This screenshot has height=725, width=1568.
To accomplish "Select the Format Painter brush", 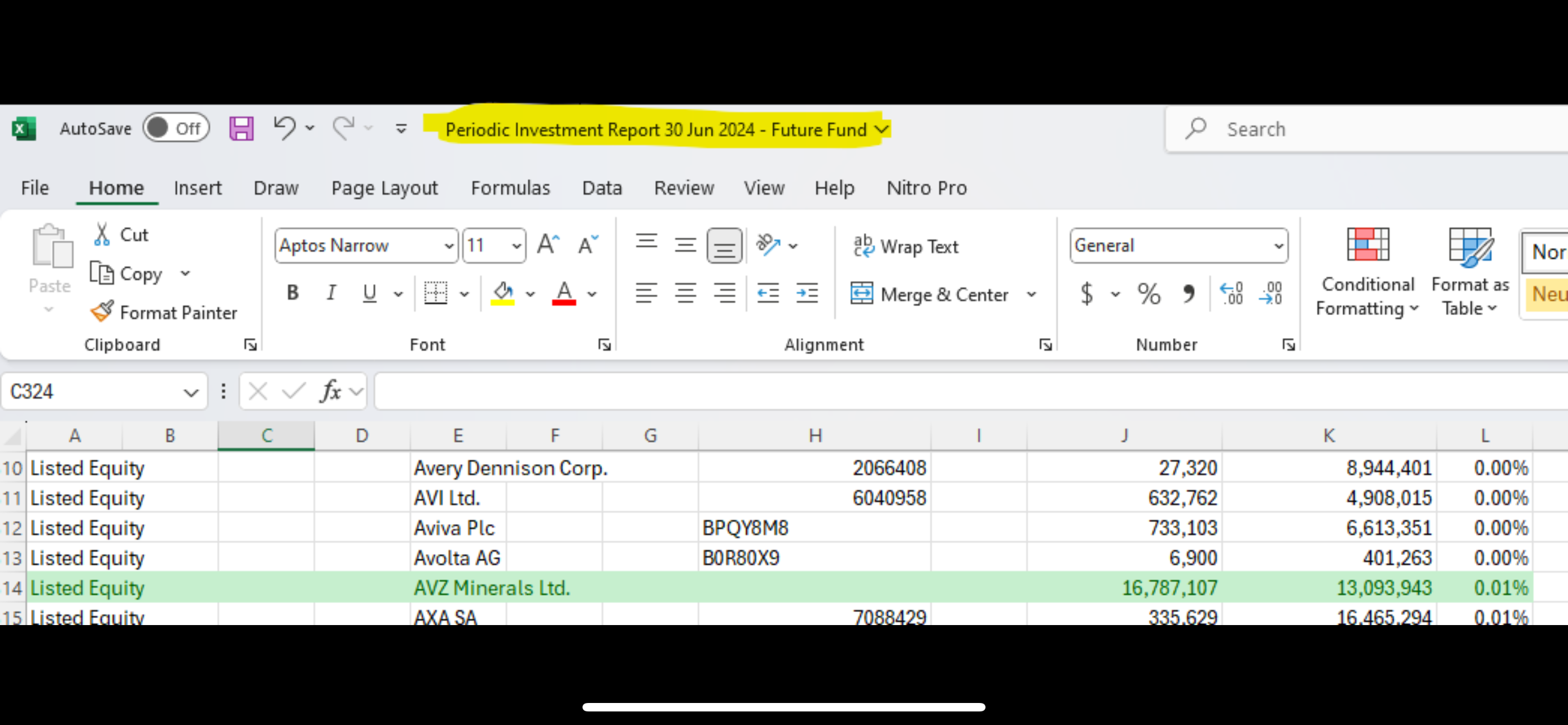I will pyautogui.click(x=163, y=312).
